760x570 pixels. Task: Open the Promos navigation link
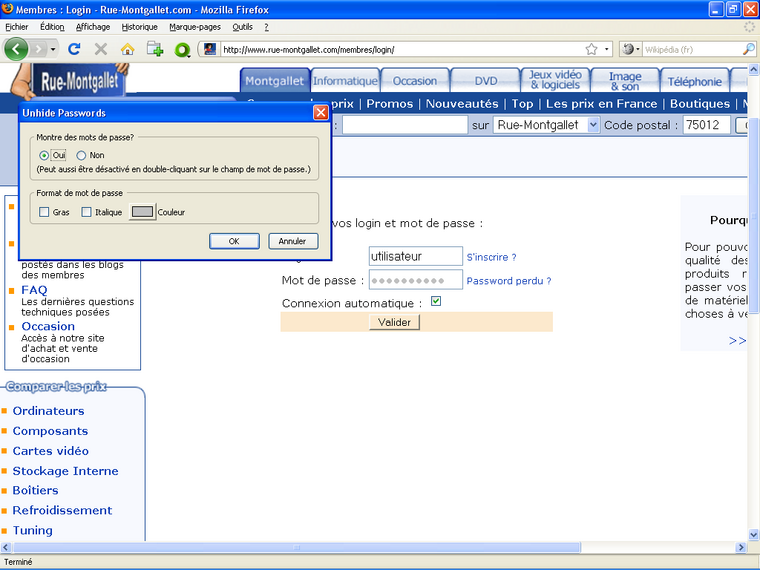coord(390,104)
